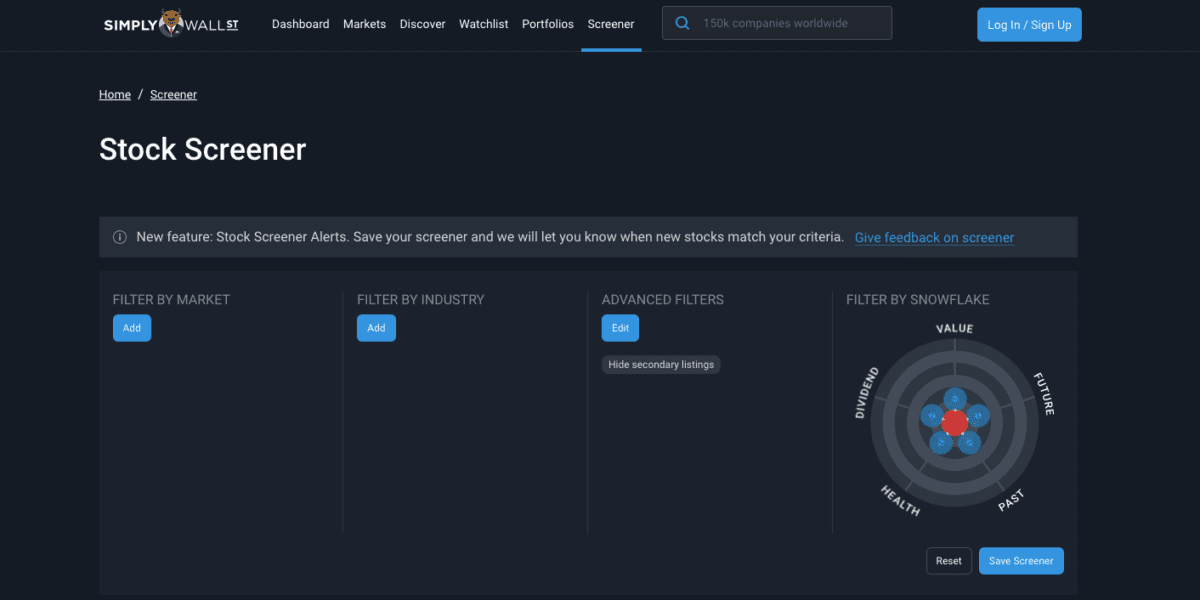Select the Screener tab in navigation
1200x600 pixels.
(x=611, y=24)
